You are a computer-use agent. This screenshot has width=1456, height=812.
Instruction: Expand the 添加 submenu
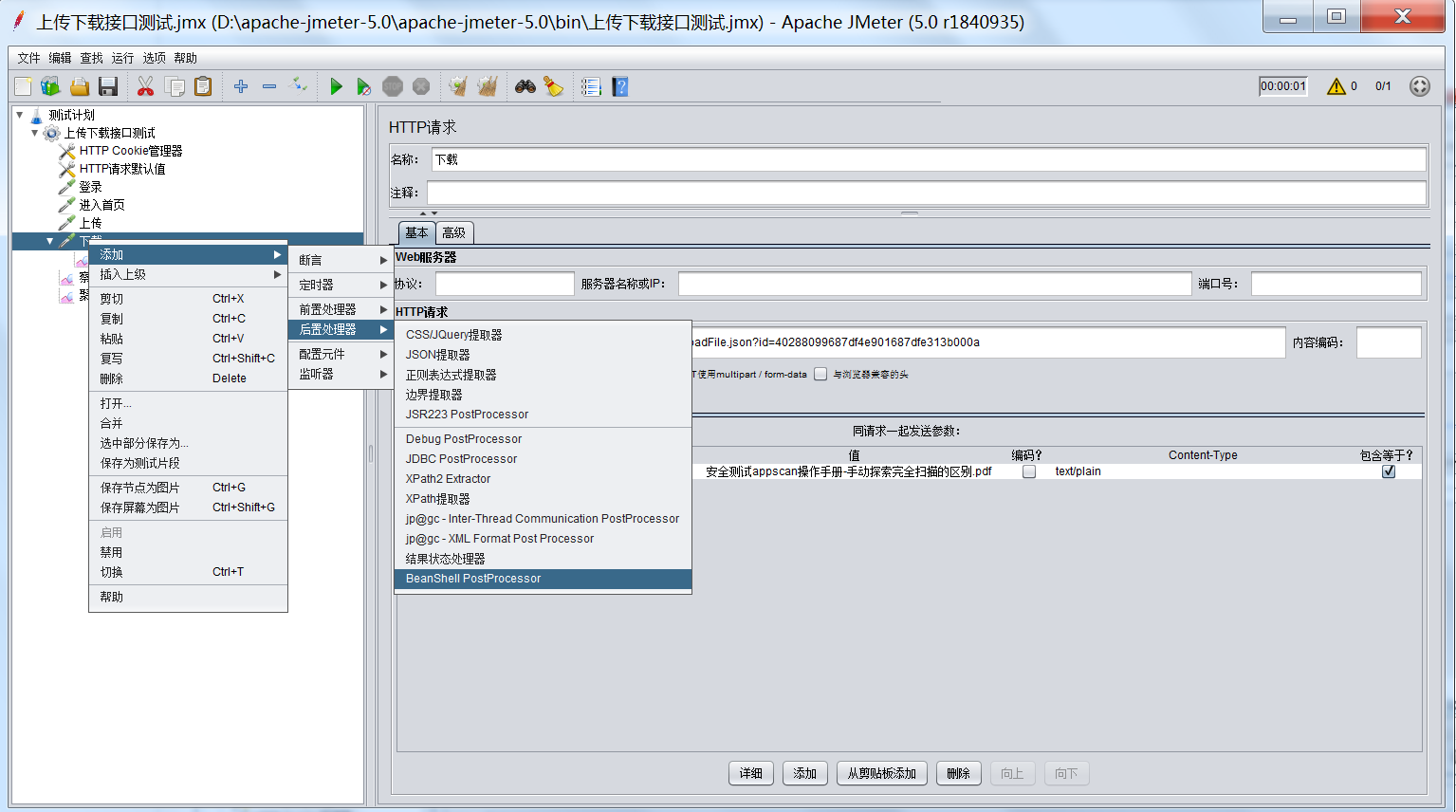[x=188, y=254]
